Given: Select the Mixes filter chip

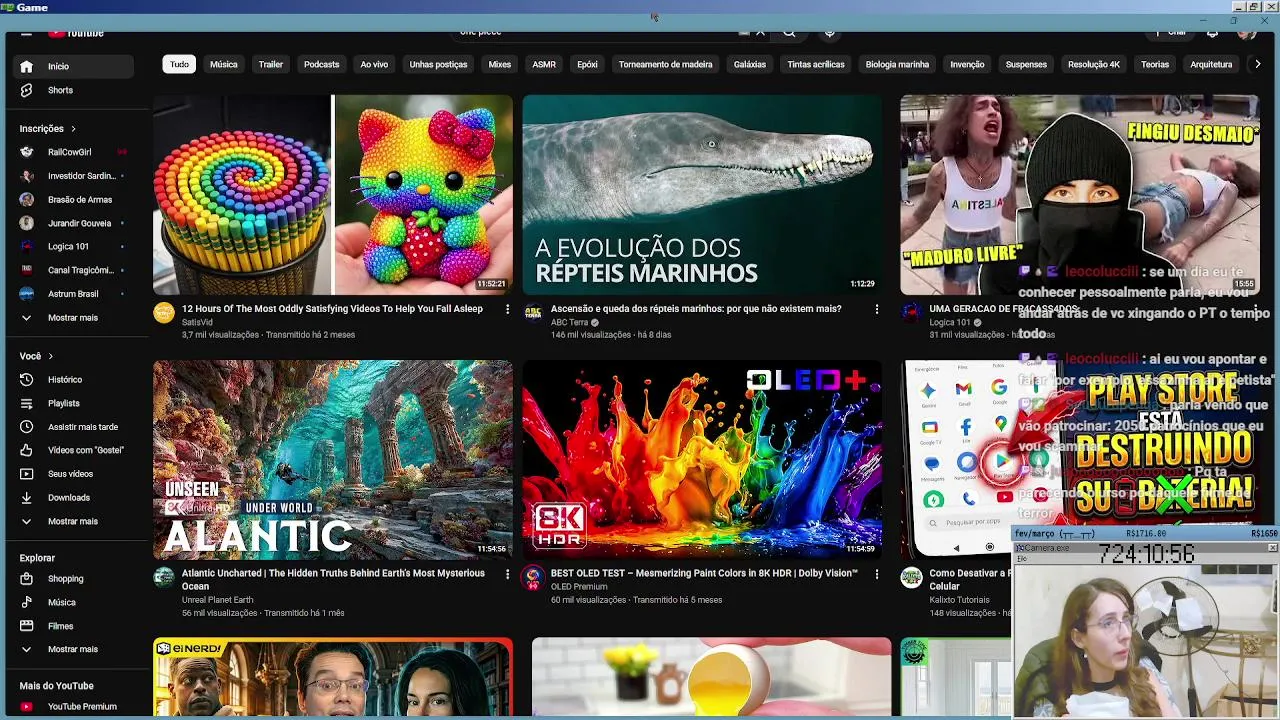Looking at the screenshot, I should (500, 64).
